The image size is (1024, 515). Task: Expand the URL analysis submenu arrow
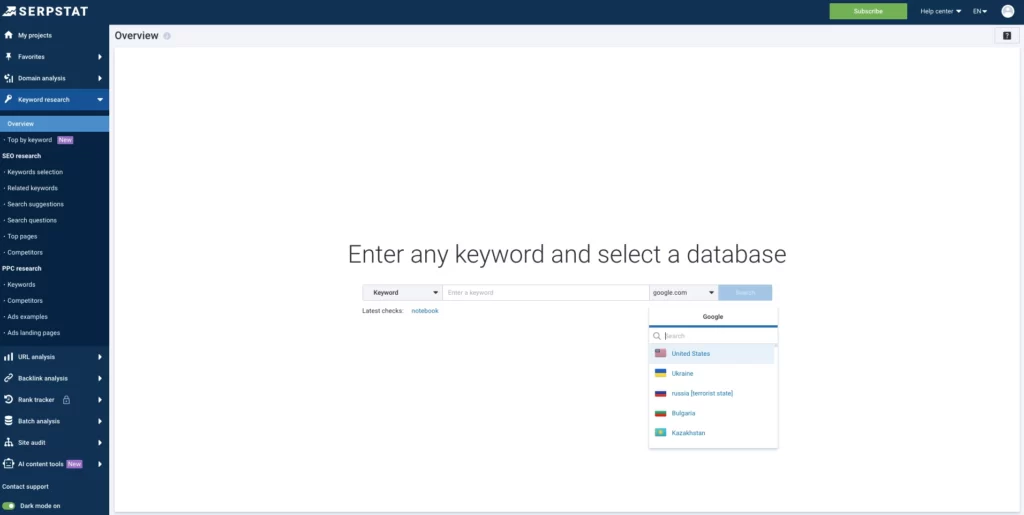tap(100, 357)
